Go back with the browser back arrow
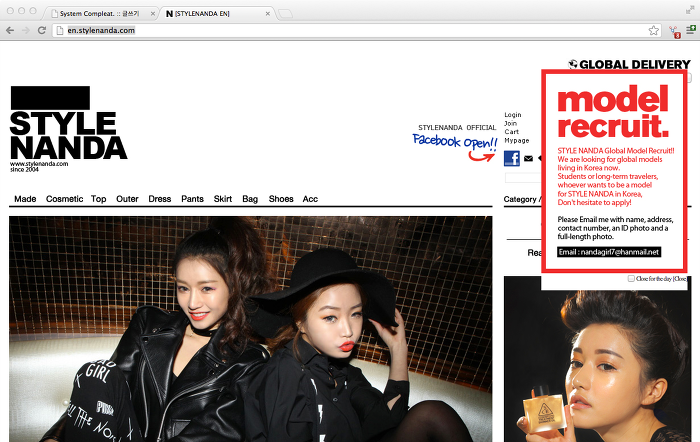The height and width of the screenshot is (442, 700). [10, 30]
